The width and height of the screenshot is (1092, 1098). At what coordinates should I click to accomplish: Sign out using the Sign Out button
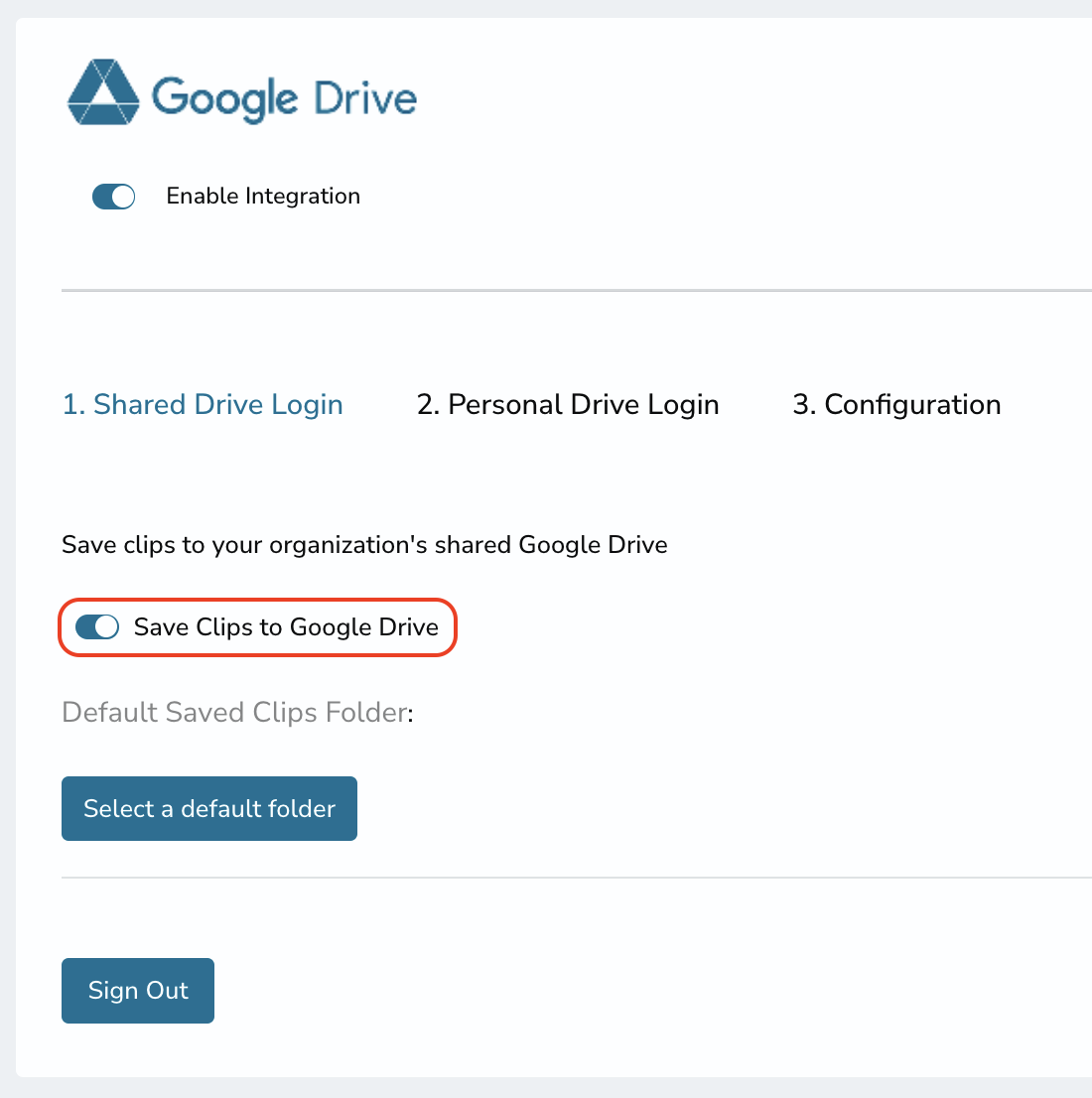[138, 991]
